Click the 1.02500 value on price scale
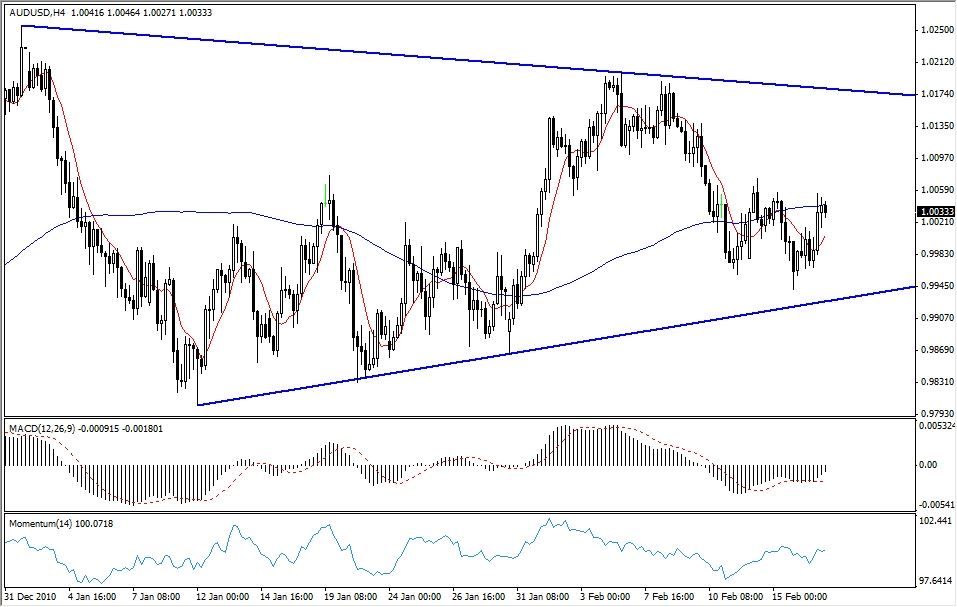 point(936,32)
